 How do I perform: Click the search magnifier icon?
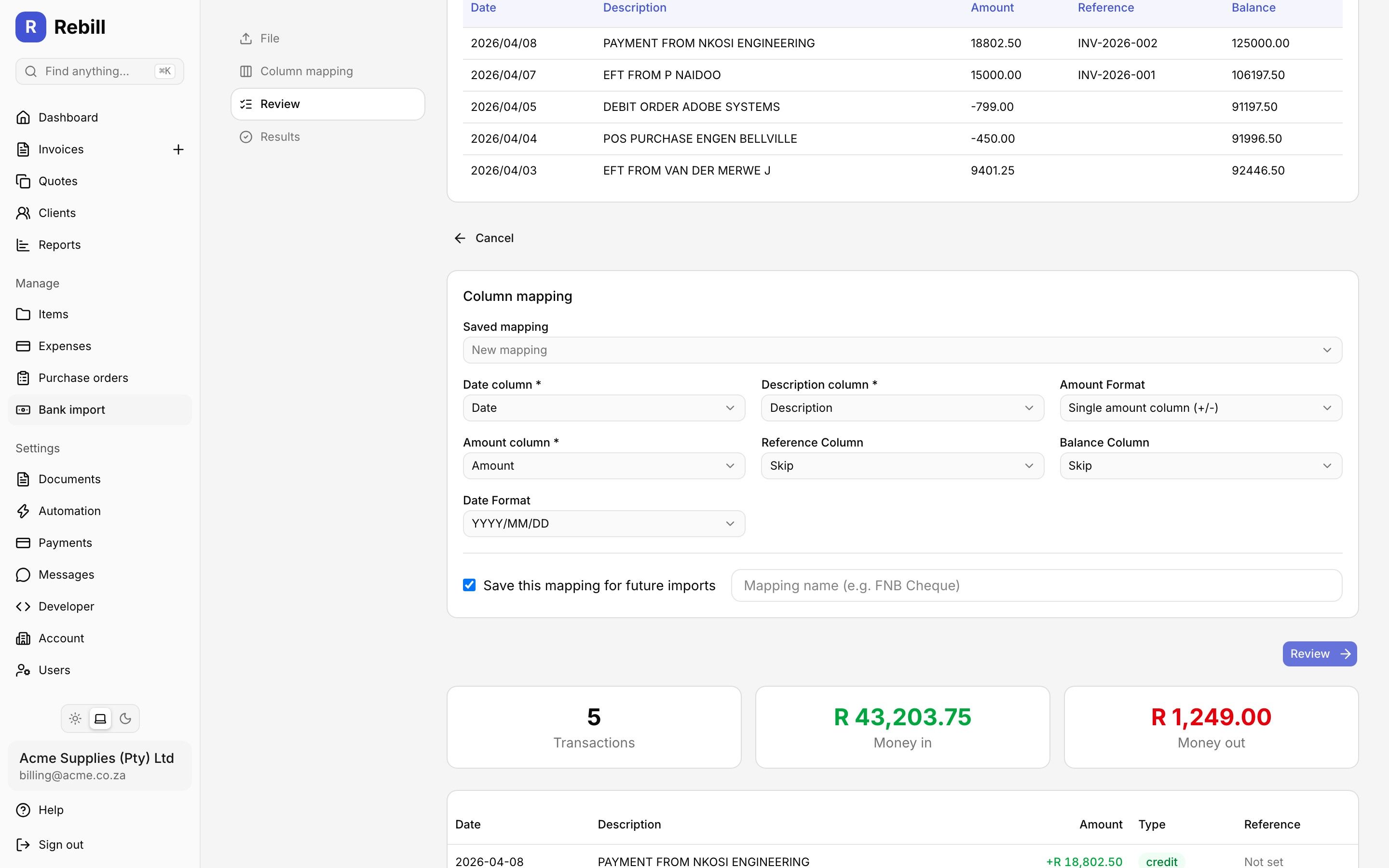[31, 71]
